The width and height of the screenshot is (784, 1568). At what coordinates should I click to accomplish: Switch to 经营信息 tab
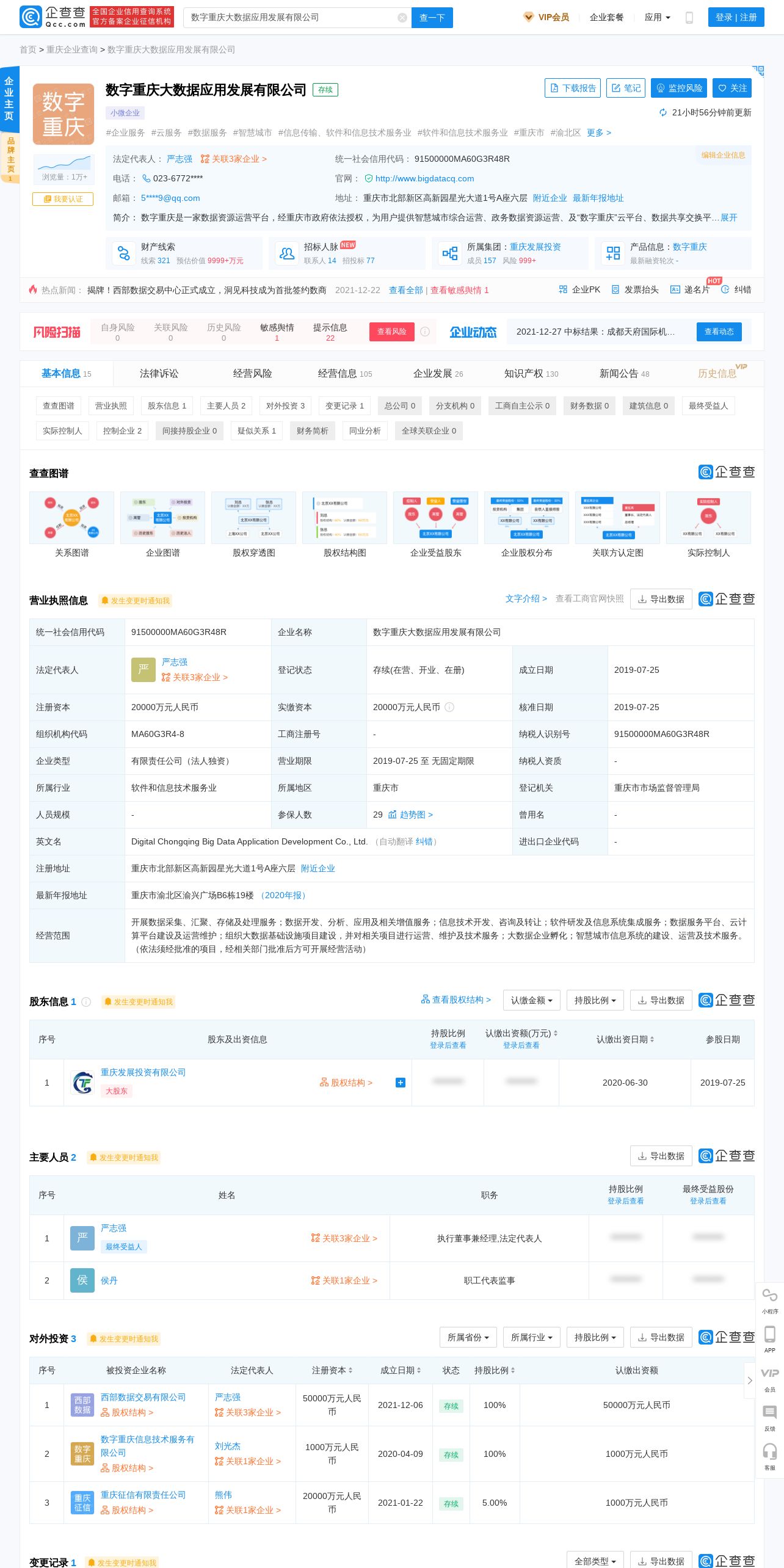click(x=345, y=374)
